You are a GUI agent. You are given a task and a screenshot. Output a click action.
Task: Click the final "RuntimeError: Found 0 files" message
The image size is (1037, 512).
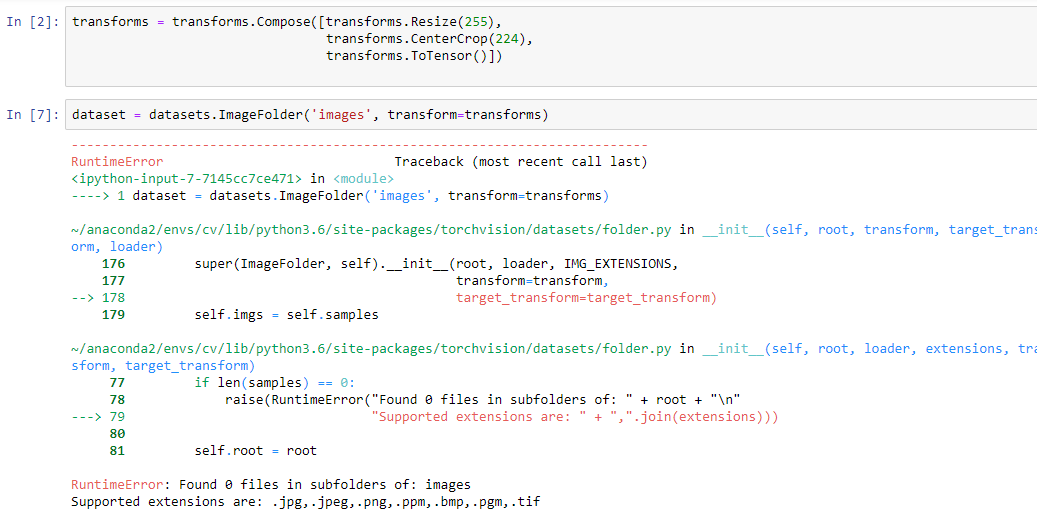(270, 485)
